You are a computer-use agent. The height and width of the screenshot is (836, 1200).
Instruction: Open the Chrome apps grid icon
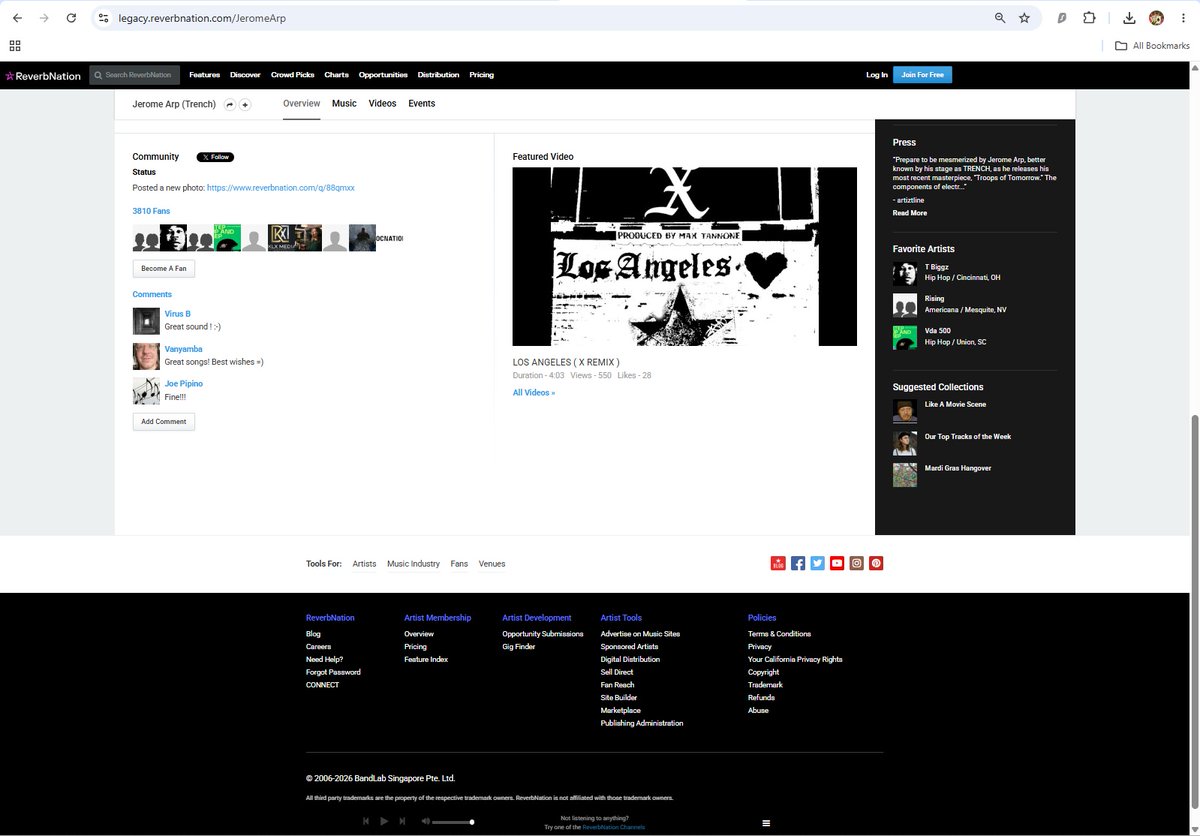(x=15, y=45)
